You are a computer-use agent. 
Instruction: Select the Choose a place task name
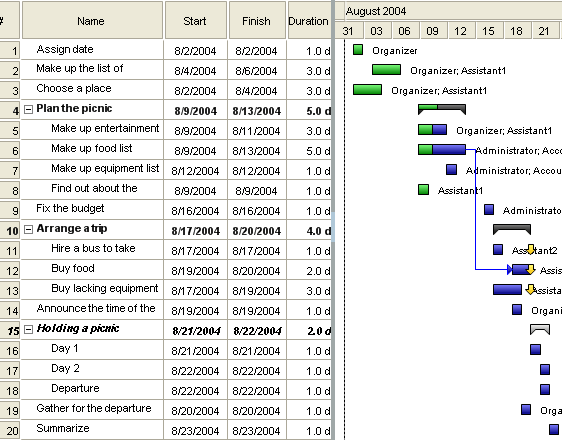pyautogui.click(x=74, y=89)
